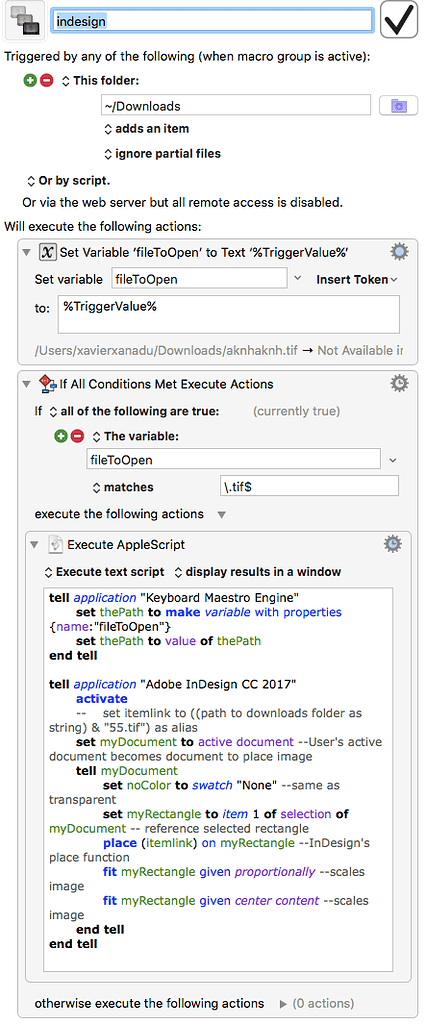
Task: Remove the variable condition with red minus
Action: tap(78, 436)
